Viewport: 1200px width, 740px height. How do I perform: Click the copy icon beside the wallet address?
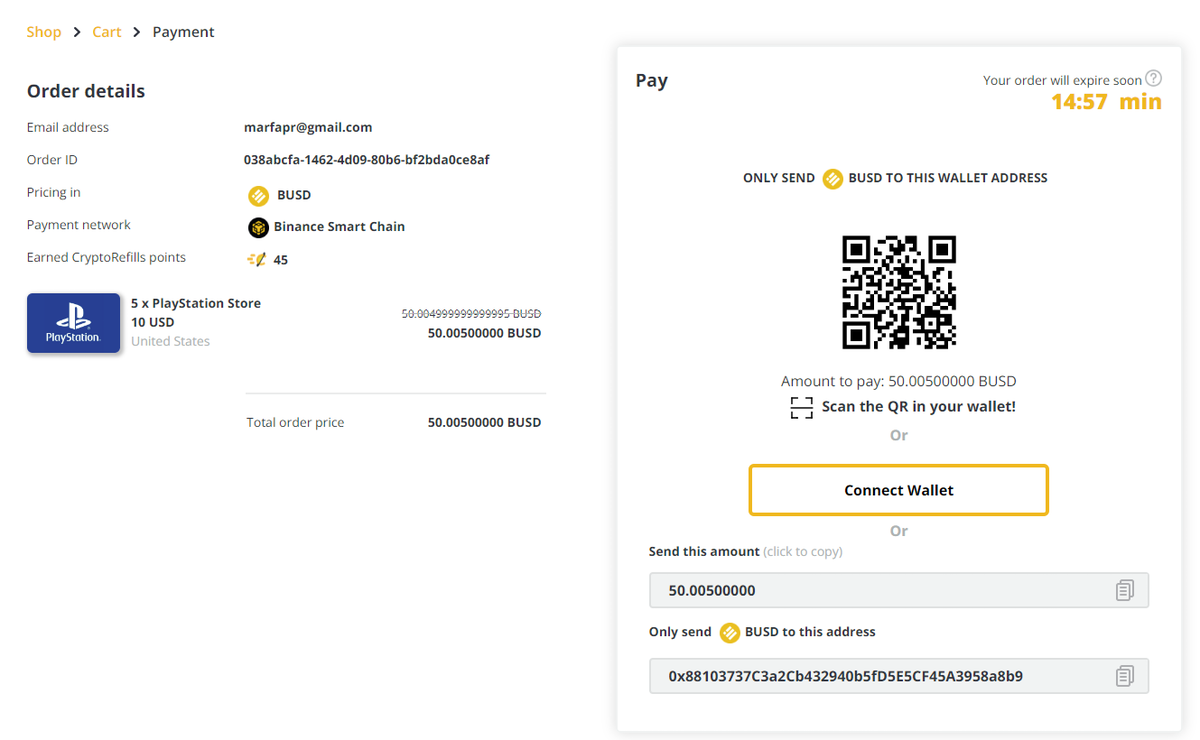(x=1125, y=676)
